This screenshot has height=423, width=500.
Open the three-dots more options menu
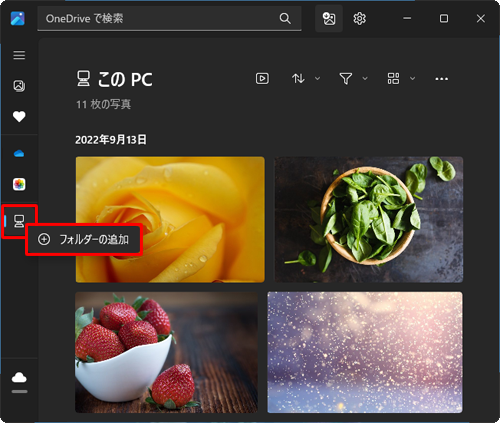(441, 79)
